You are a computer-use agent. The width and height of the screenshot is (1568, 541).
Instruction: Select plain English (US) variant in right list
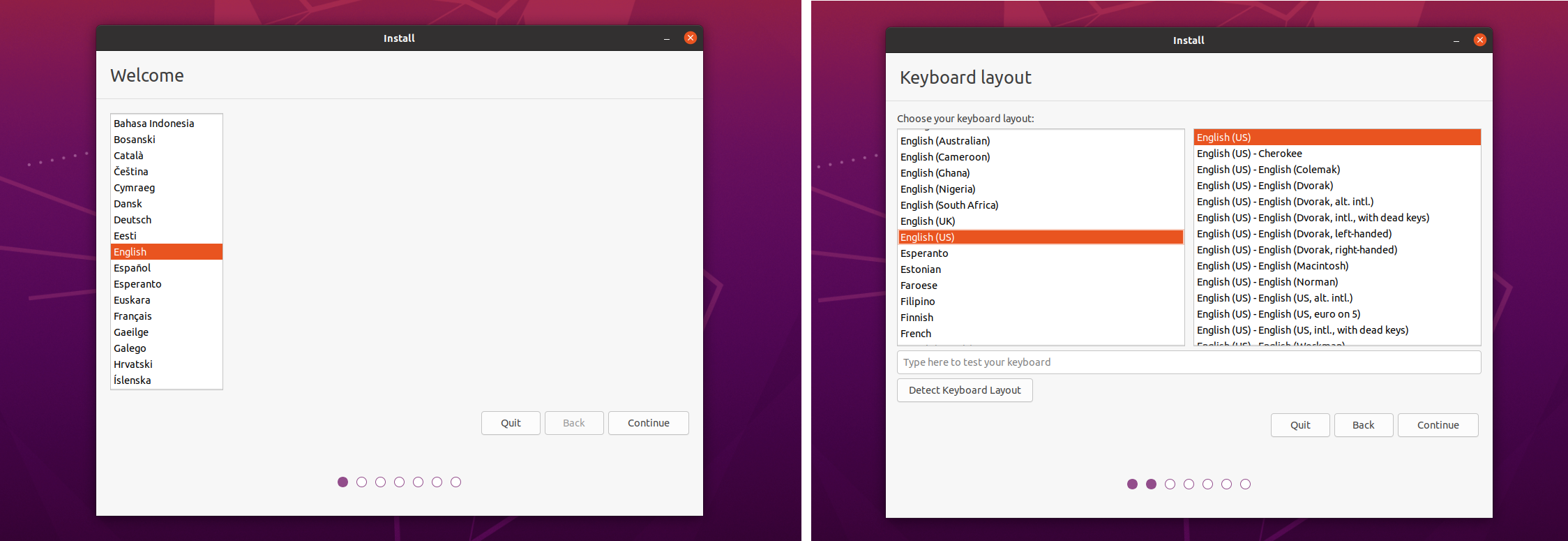[x=1337, y=138]
